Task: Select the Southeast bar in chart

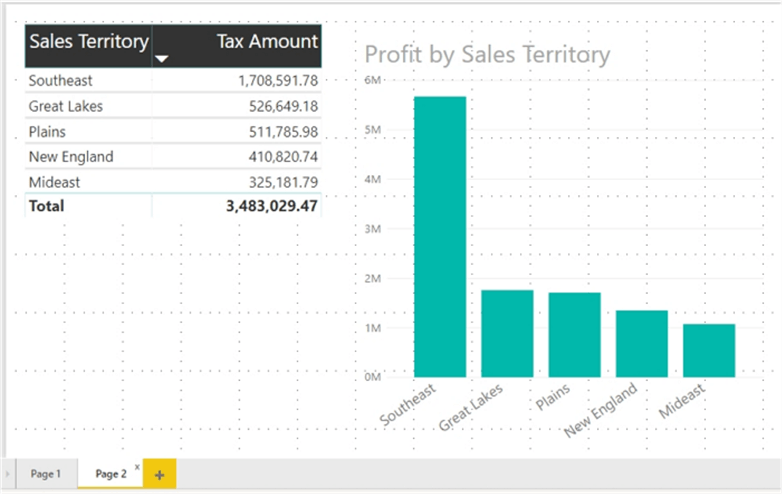Action: click(440, 237)
